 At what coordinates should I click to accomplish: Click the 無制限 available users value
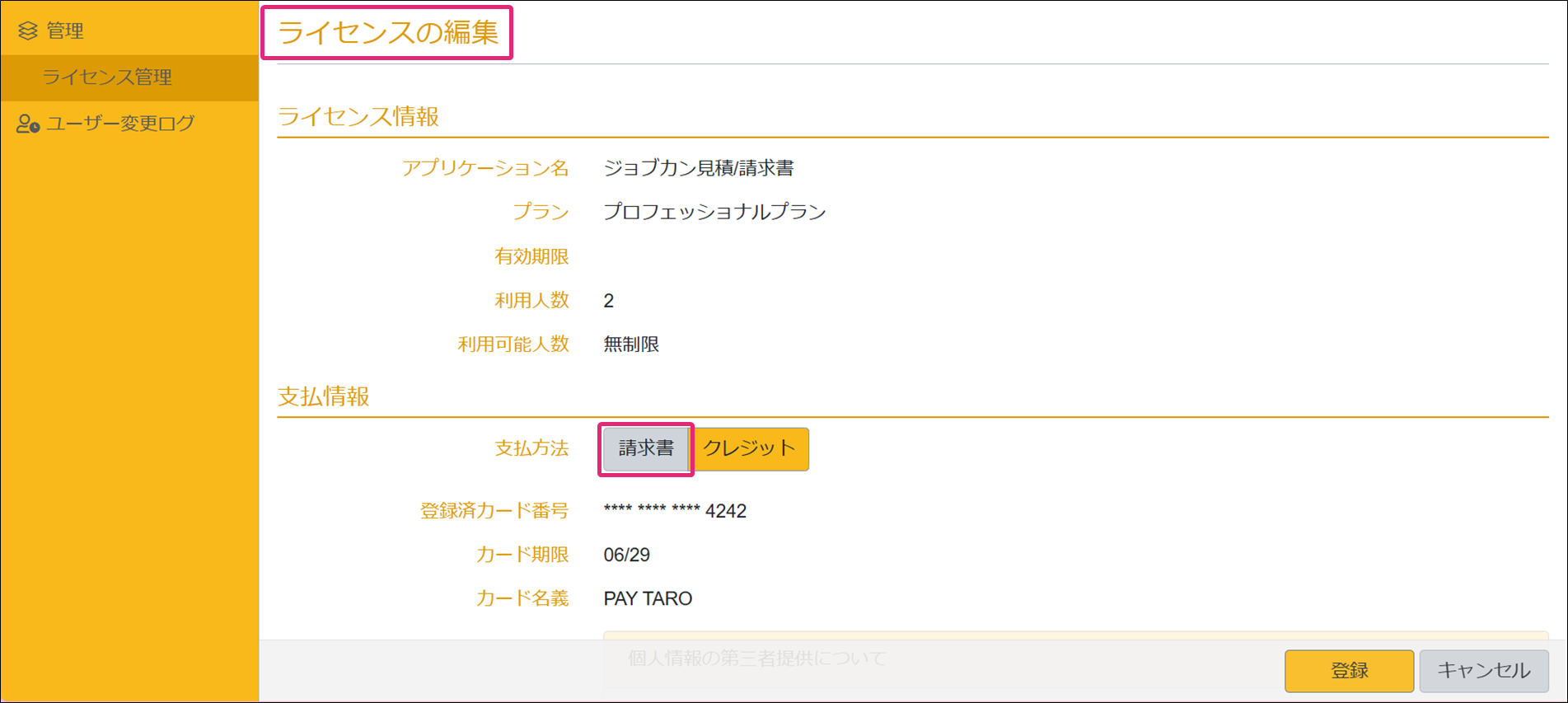[631, 344]
